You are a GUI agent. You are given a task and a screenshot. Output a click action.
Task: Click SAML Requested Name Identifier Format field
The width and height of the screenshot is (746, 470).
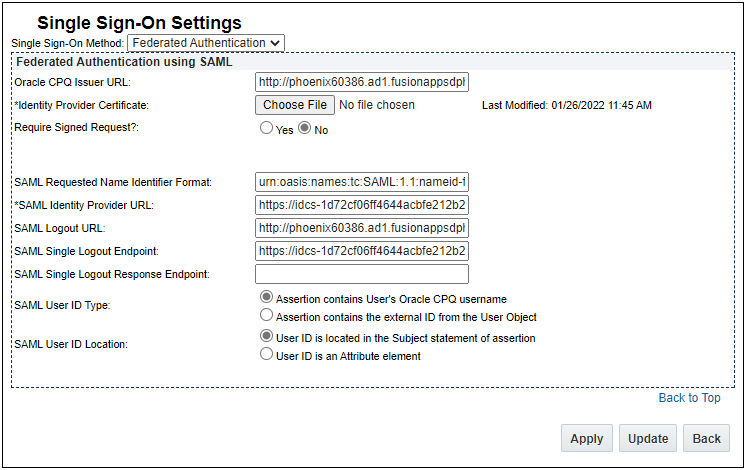pyautogui.click(x=362, y=182)
